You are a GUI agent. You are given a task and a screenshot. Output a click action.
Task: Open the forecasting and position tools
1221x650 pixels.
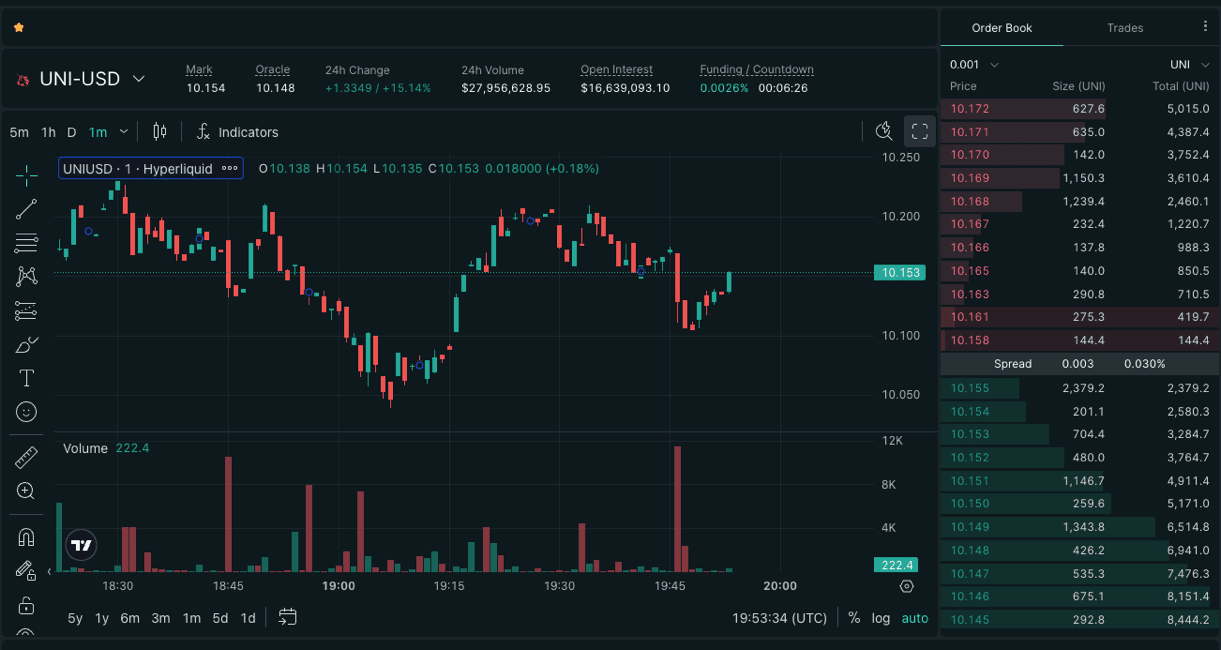[27, 311]
